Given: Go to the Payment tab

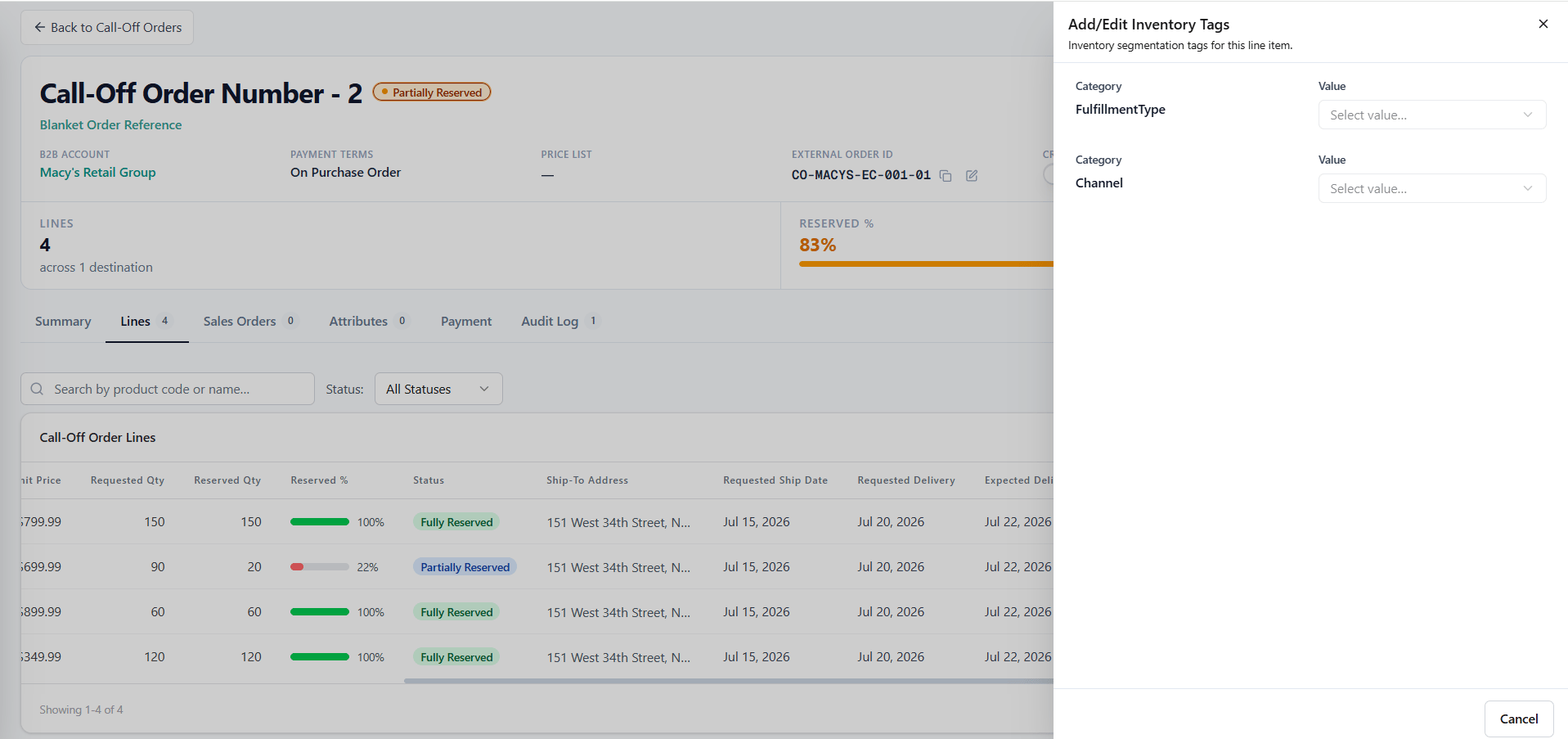Looking at the screenshot, I should tap(466, 322).
